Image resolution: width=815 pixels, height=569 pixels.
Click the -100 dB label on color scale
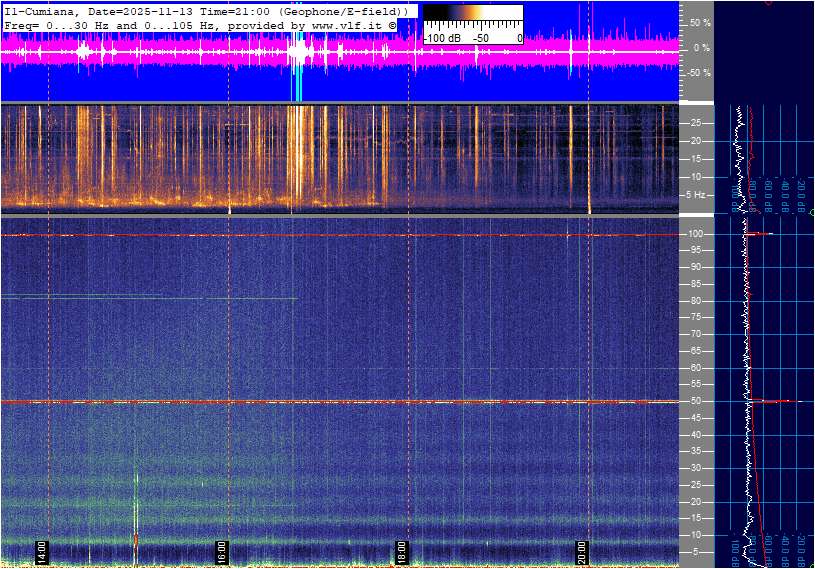coord(441,38)
